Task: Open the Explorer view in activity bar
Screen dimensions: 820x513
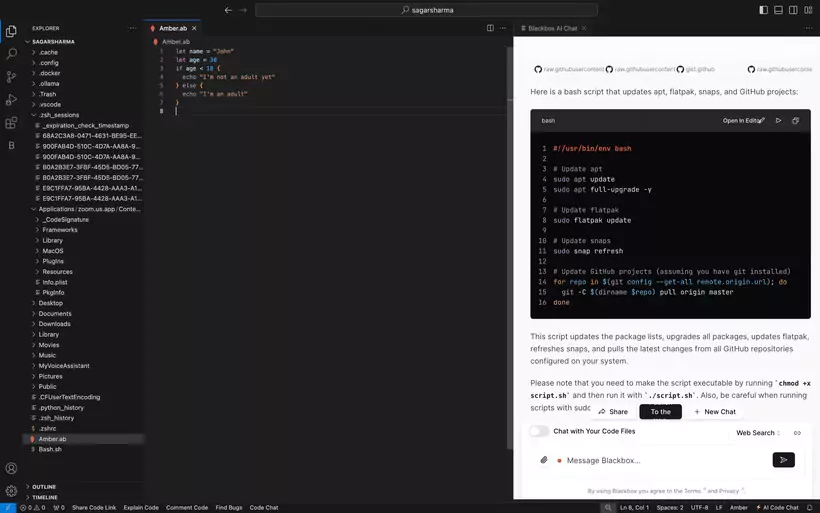Action: (11, 31)
